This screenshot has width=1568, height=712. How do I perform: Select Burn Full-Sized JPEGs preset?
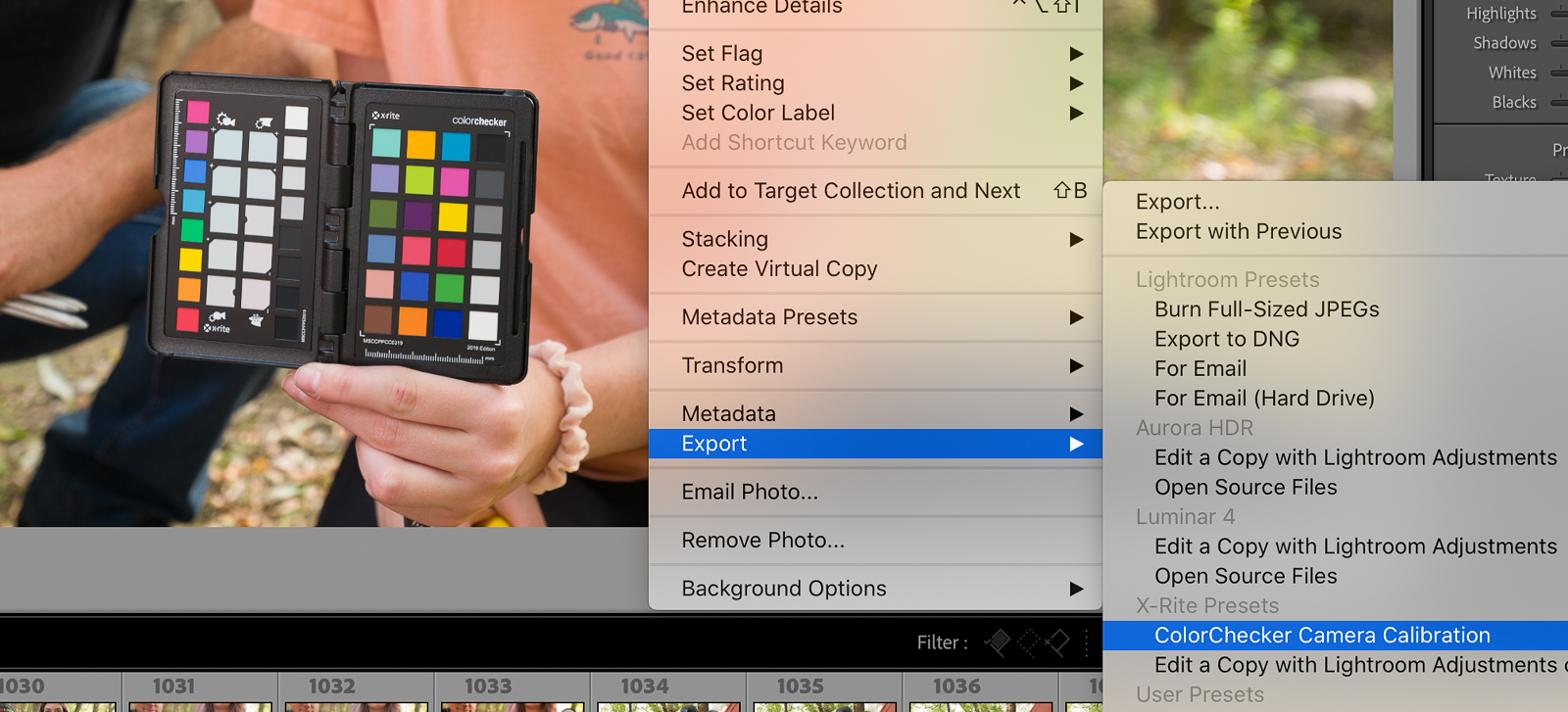(1266, 309)
